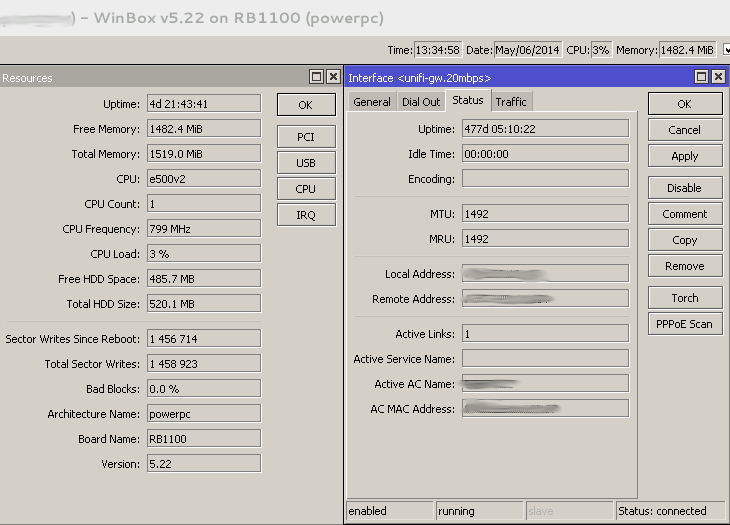Image resolution: width=730 pixels, height=525 pixels.
Task: Click the Free HDD Space field
Action: click(204, 279)
